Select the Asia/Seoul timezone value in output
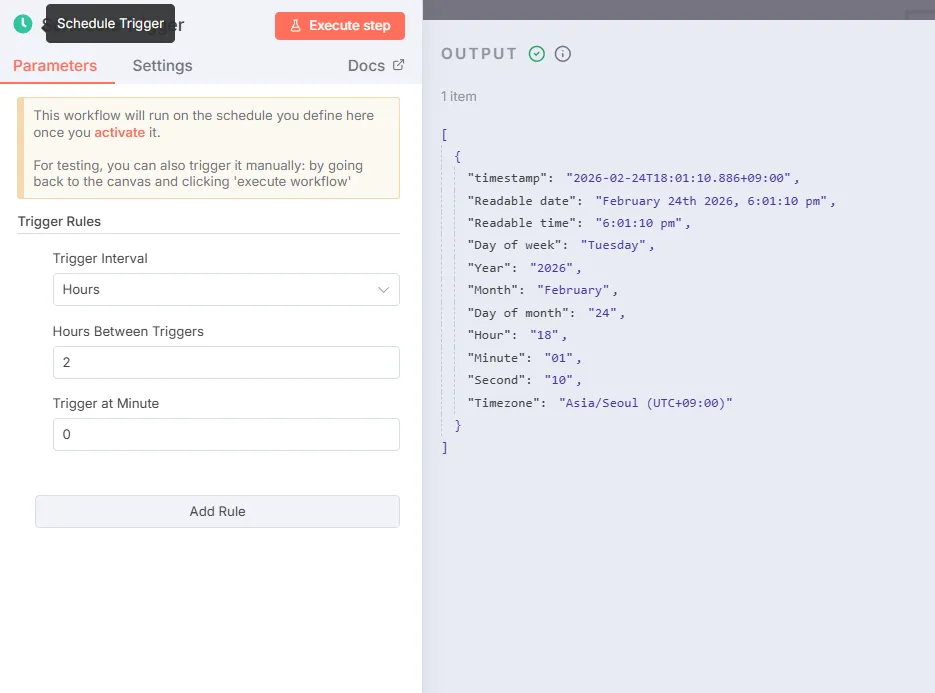935x693 pixels. (x=646, y=402)
